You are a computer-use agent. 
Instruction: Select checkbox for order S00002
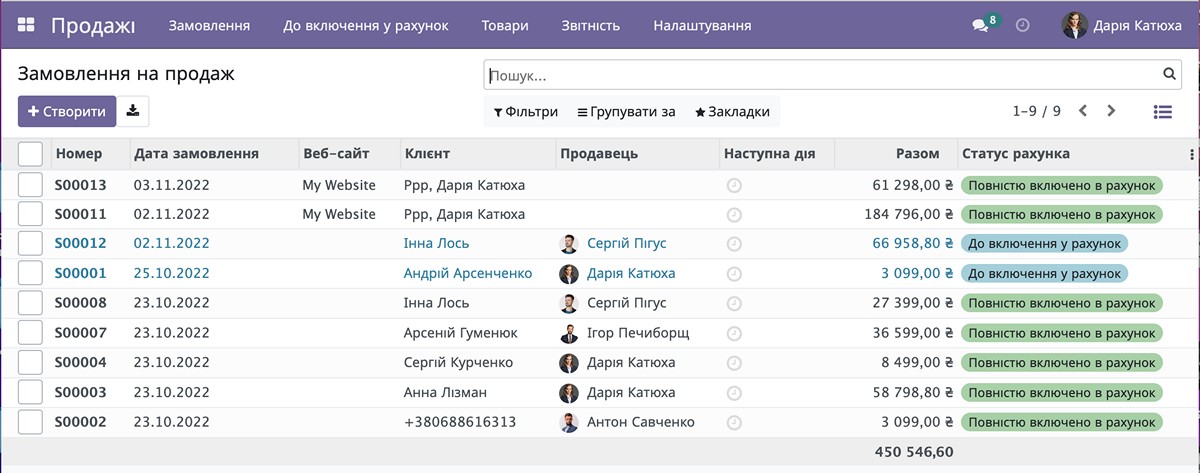[x=30, y=422]
